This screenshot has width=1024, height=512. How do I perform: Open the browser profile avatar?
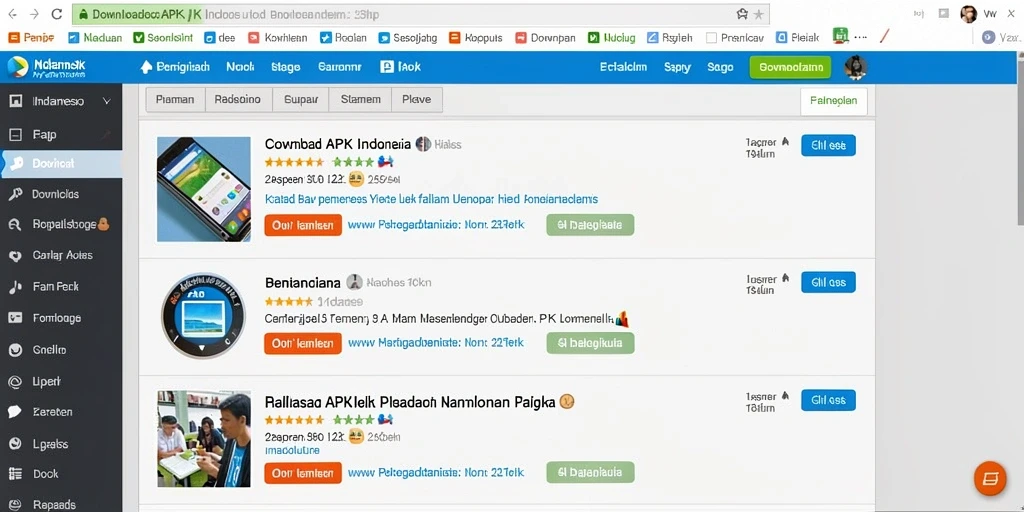pos(968,14)
